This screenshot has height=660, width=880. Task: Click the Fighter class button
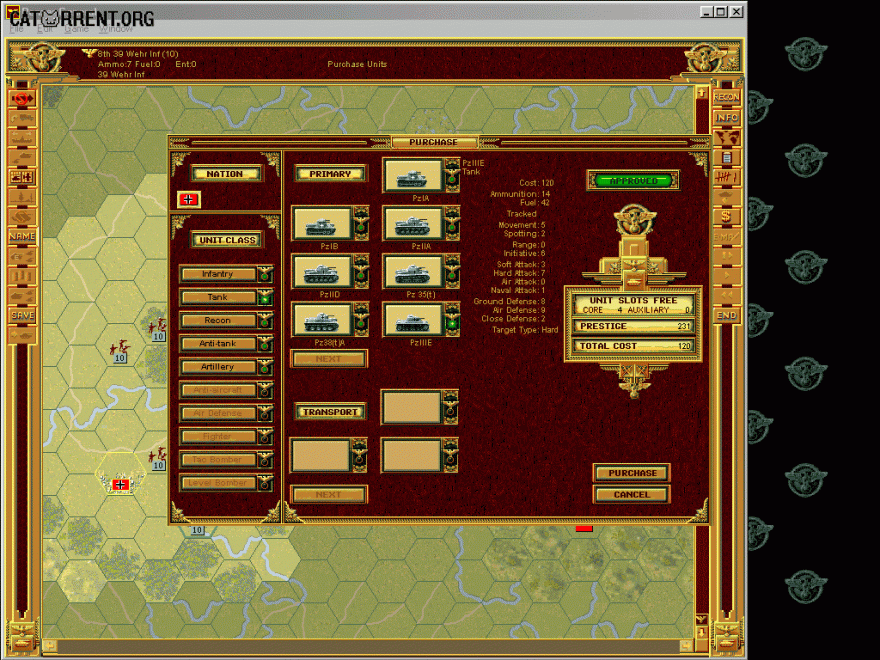click(x=218, y=436)
